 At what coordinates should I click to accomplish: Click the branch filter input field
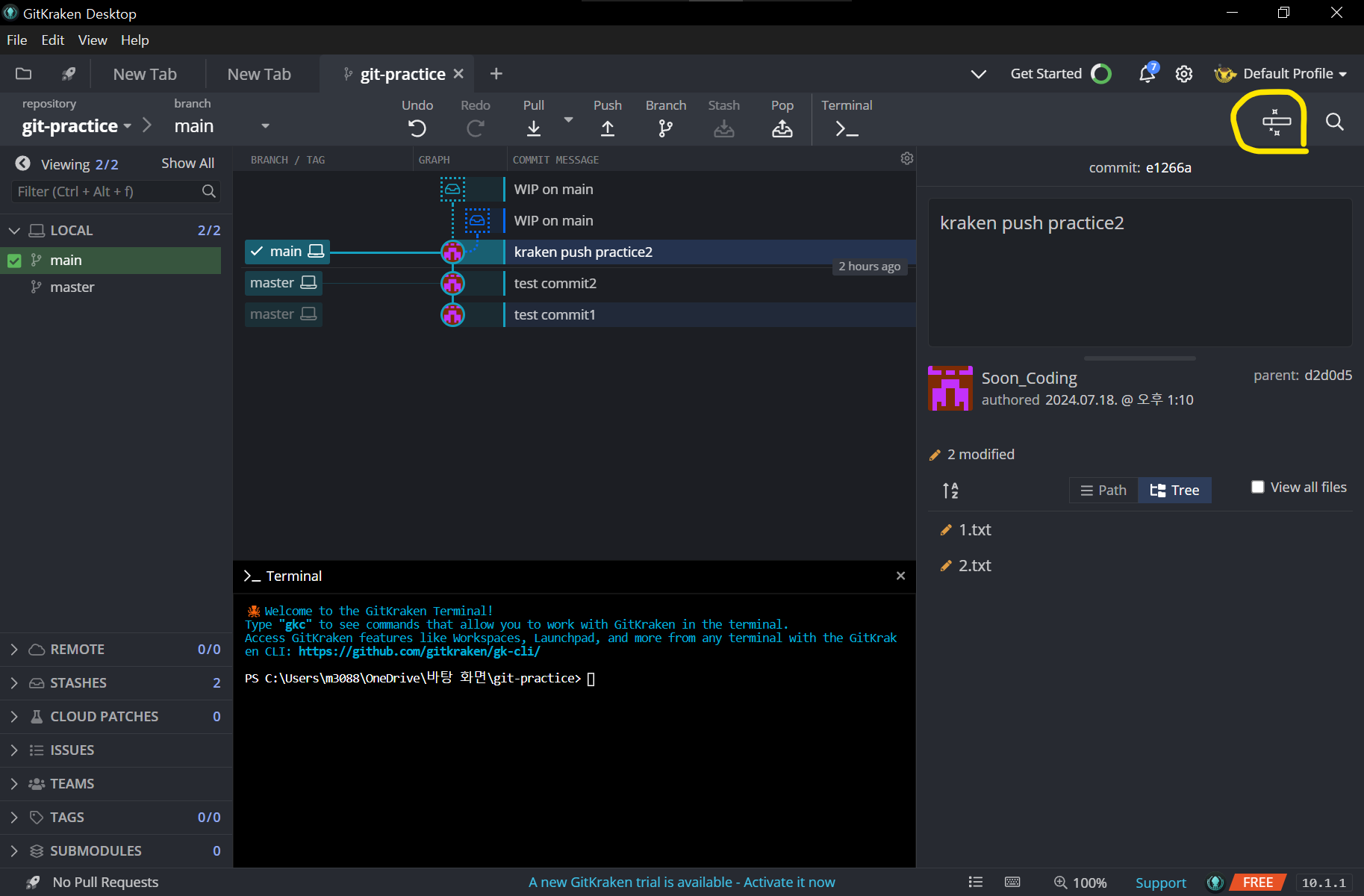116,192
